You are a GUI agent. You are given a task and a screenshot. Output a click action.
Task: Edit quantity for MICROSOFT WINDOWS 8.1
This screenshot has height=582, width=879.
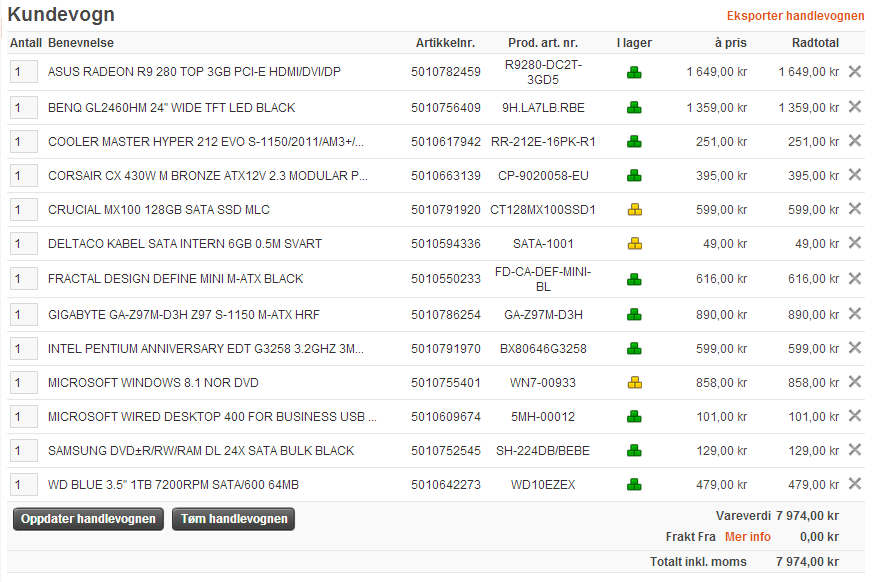[x=24, y=382]
